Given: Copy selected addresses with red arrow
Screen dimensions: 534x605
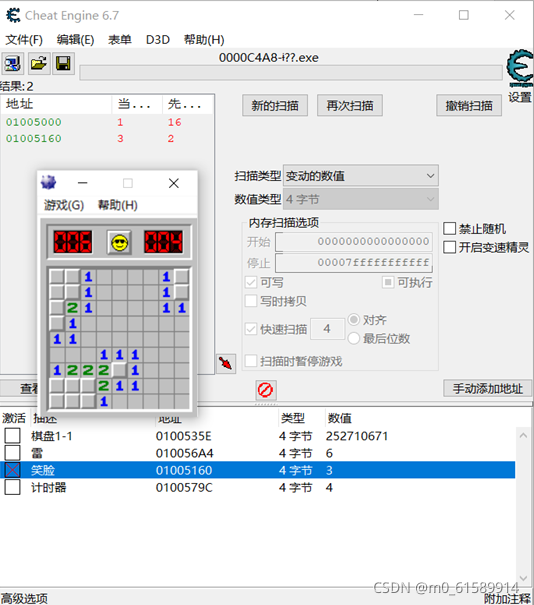Looking at the screenshot, I should [x=226, y=363].
